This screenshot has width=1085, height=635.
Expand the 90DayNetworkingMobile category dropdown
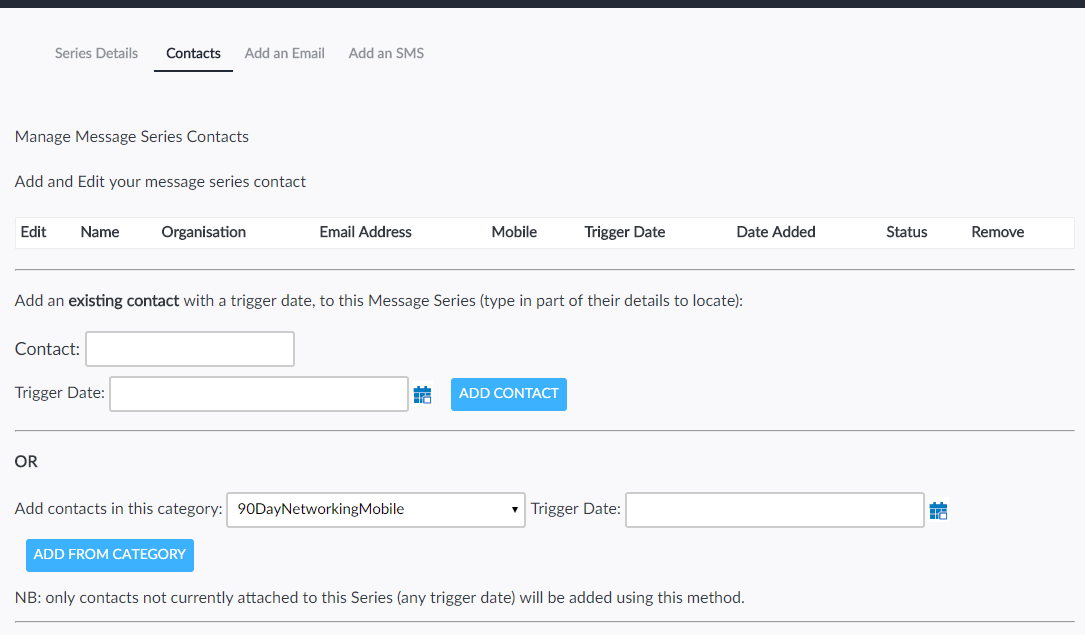[x=375, y=509]
